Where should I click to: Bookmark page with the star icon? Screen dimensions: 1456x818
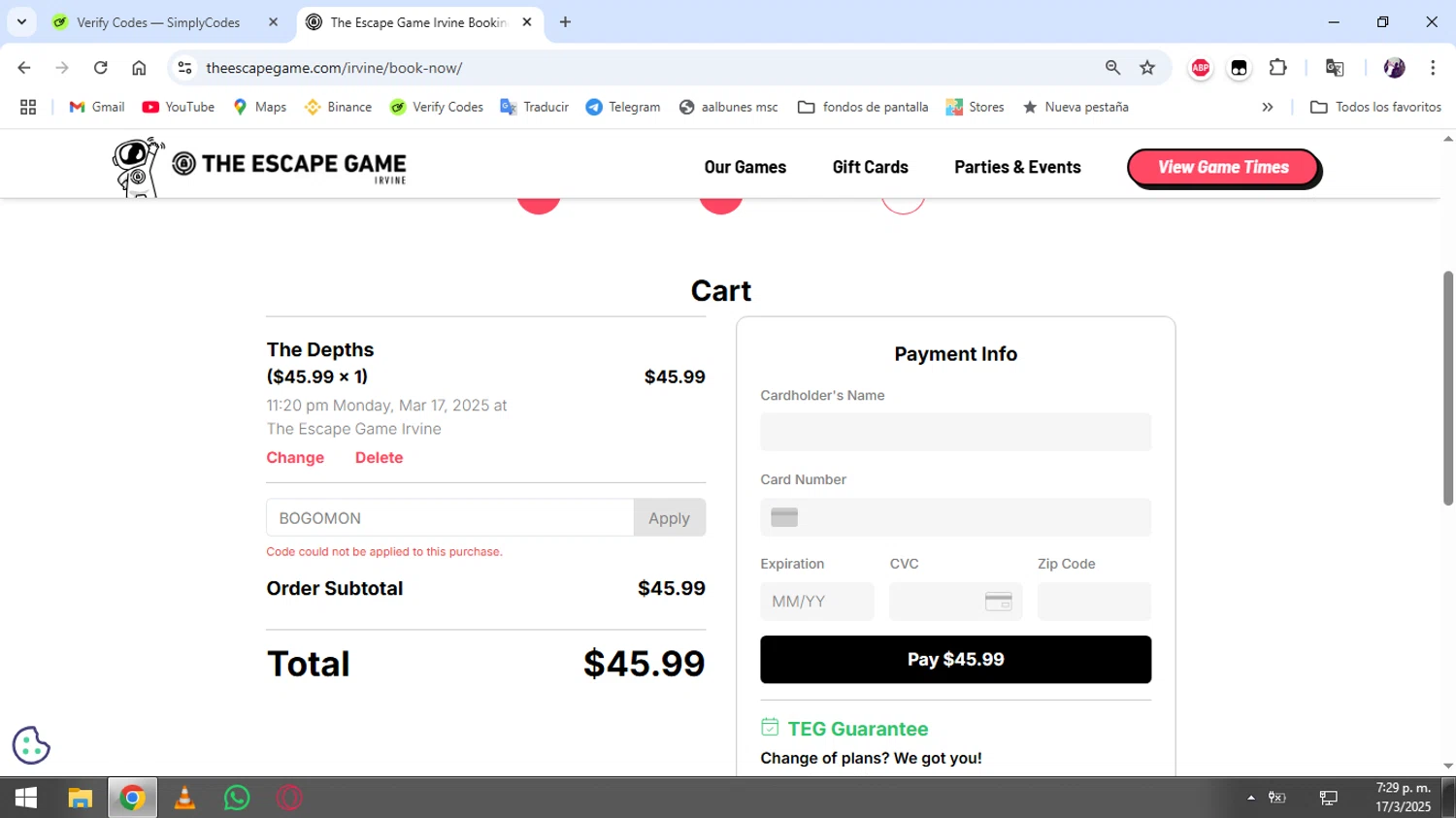click(1147, 68)
